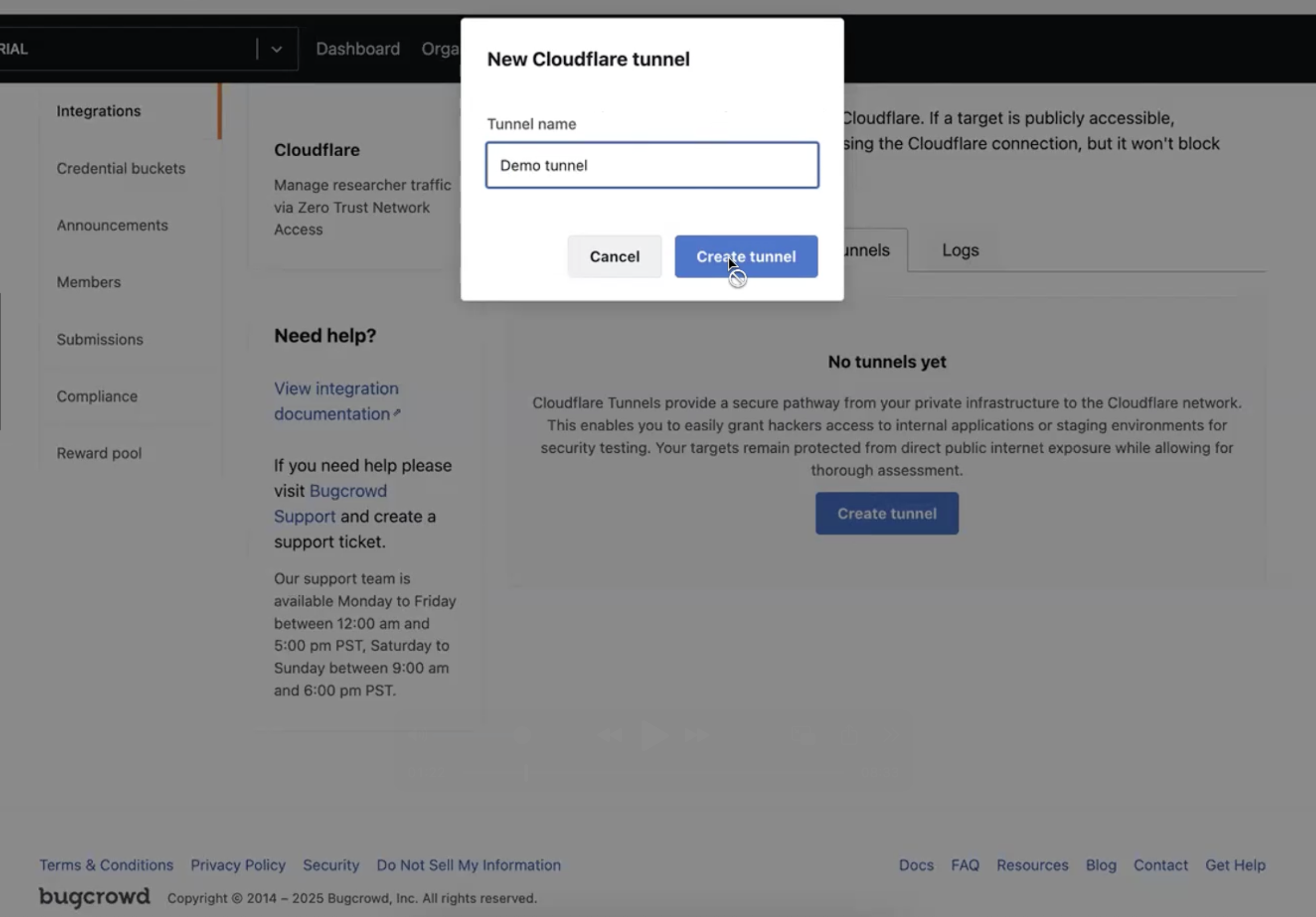This screenshot has width=1316, height=917.
Task: Click Dashboard in the top navigation
Action: 357,49
